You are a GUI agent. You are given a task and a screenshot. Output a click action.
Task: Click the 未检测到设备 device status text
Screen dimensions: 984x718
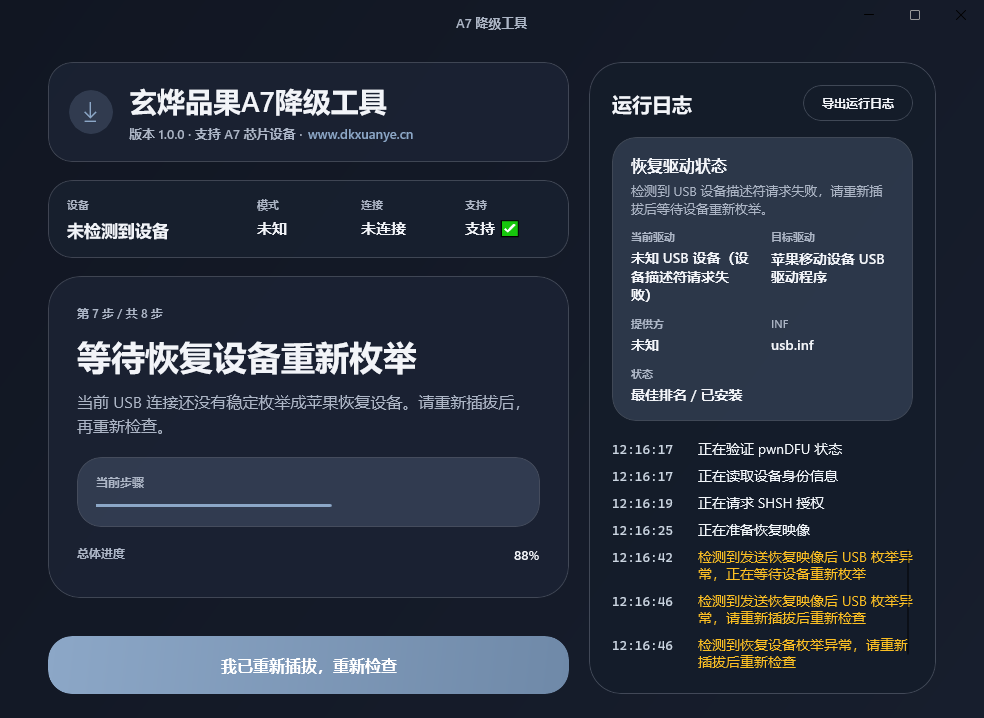tap(118, 232)
